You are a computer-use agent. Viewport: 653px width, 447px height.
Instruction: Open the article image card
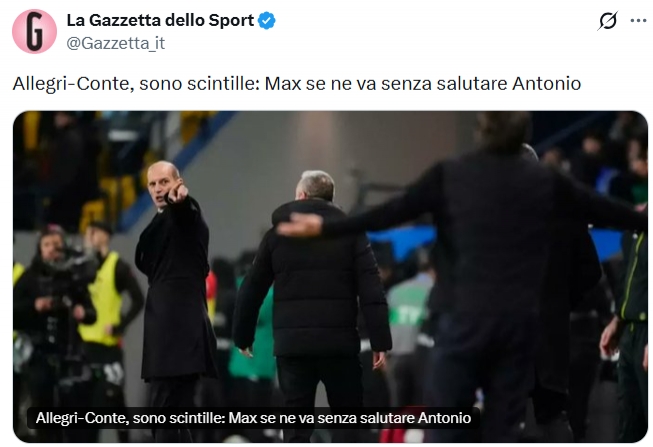pyautogui.click(x=330, y=277)
